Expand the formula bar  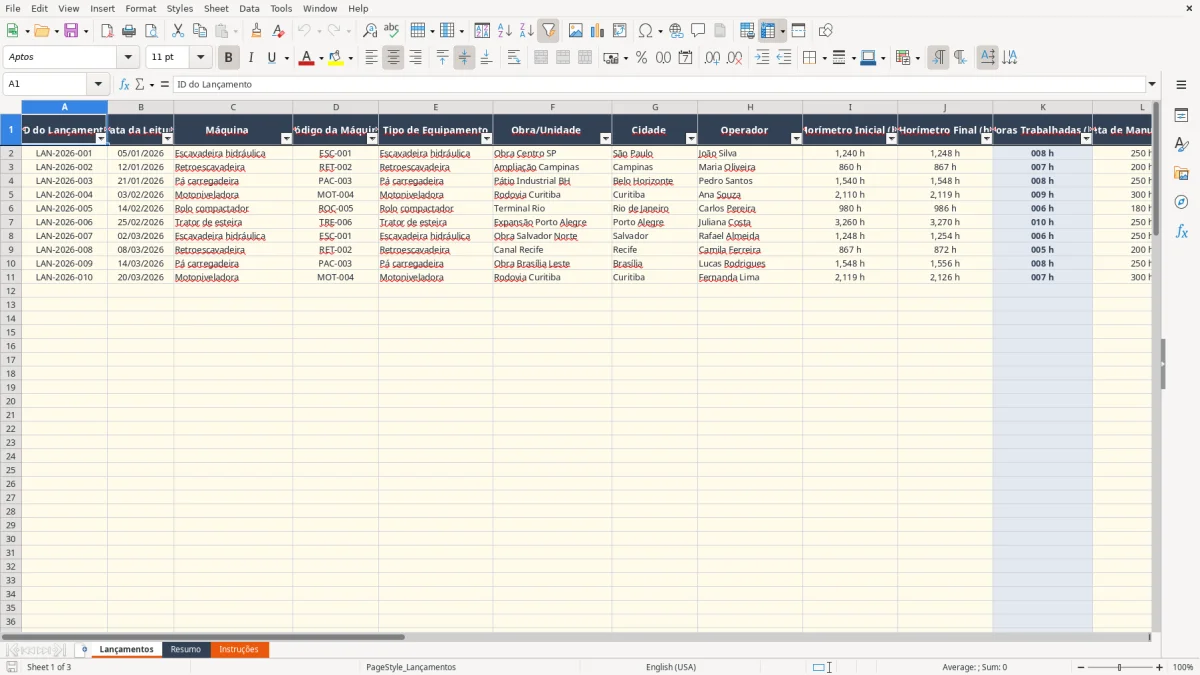tap(1152, 85)
